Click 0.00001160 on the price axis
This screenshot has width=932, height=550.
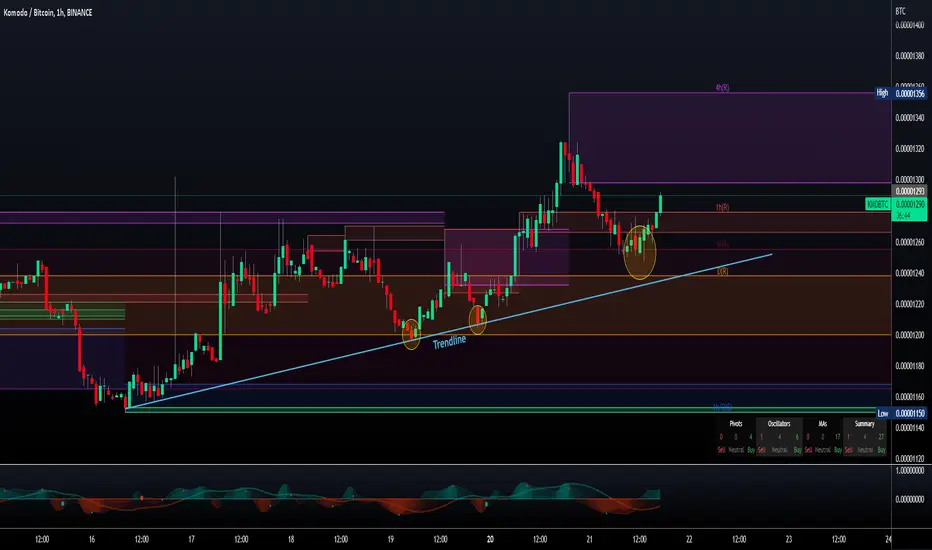coord(910,397)
